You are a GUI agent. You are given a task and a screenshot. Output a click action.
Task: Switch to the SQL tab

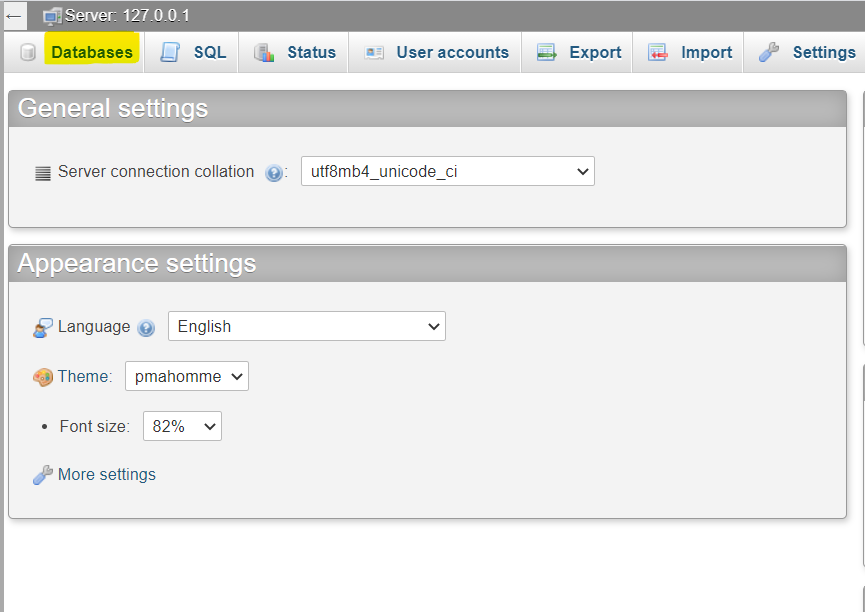tap(210, 52)
